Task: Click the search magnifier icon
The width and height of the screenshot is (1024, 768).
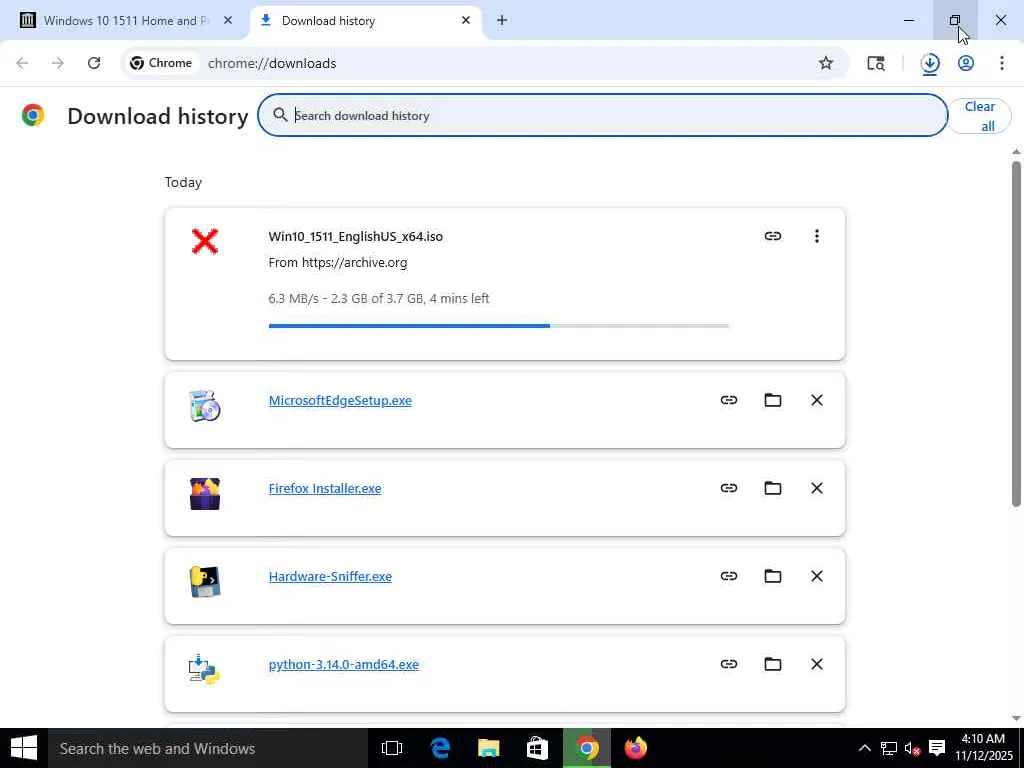Action: tap(280, 115)
